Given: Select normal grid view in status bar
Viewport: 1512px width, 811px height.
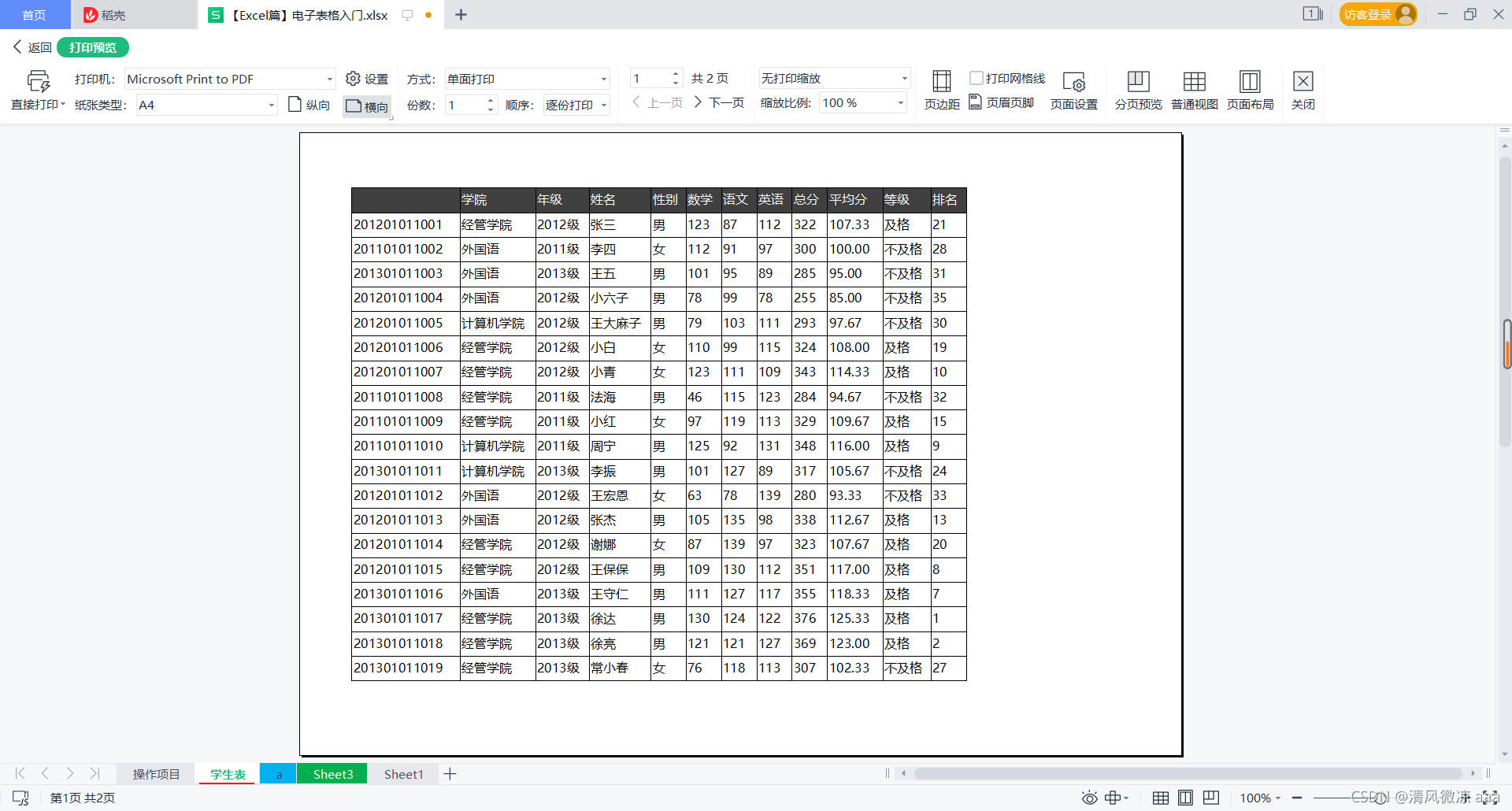Looking at the screenshot, I should coord(1160,798).
